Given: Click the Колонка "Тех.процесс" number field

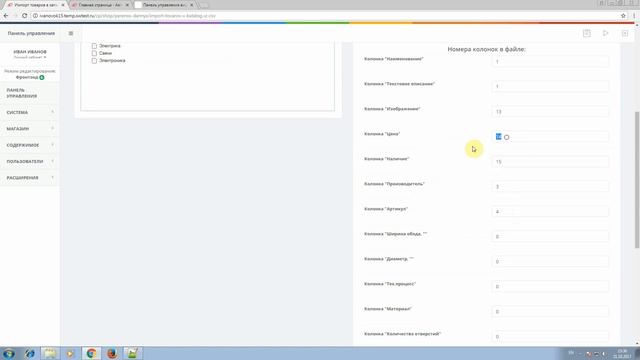Looking at the screenshot, I should (x=550, y=287).
